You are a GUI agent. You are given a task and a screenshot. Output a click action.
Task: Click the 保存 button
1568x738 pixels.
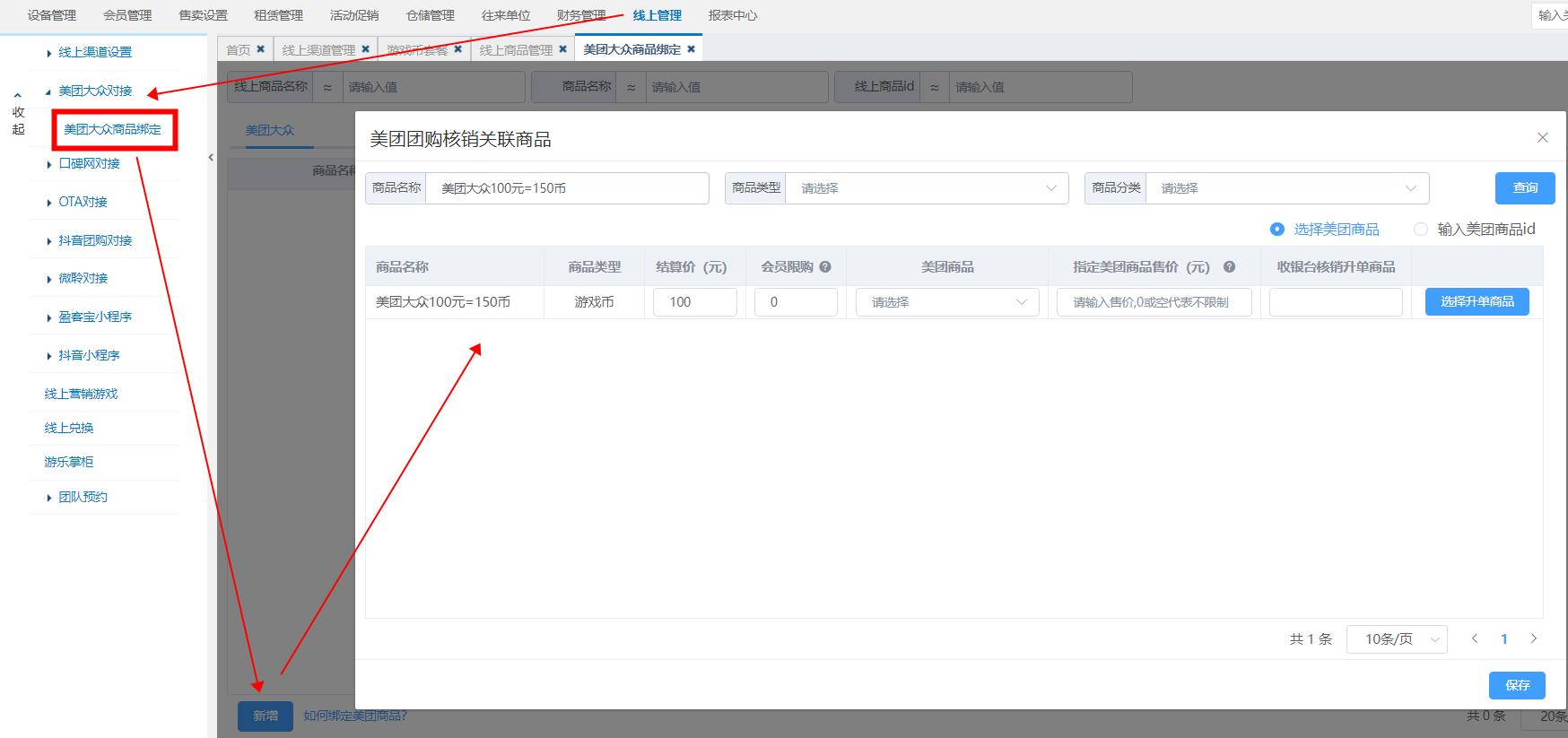(x=1518, y=685)
